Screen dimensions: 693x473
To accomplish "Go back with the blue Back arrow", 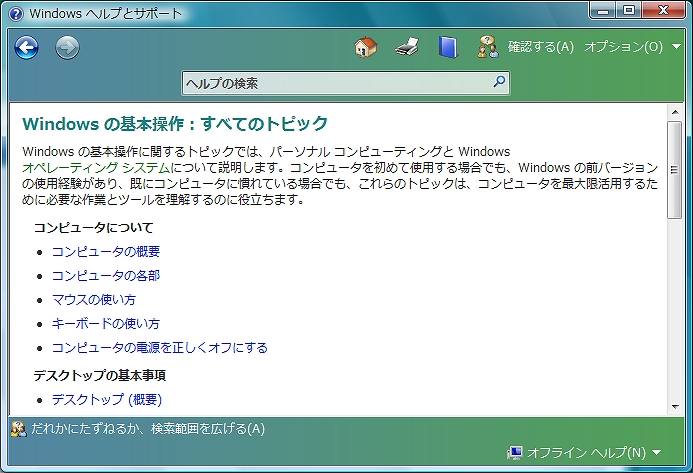I will coord(27,47).
